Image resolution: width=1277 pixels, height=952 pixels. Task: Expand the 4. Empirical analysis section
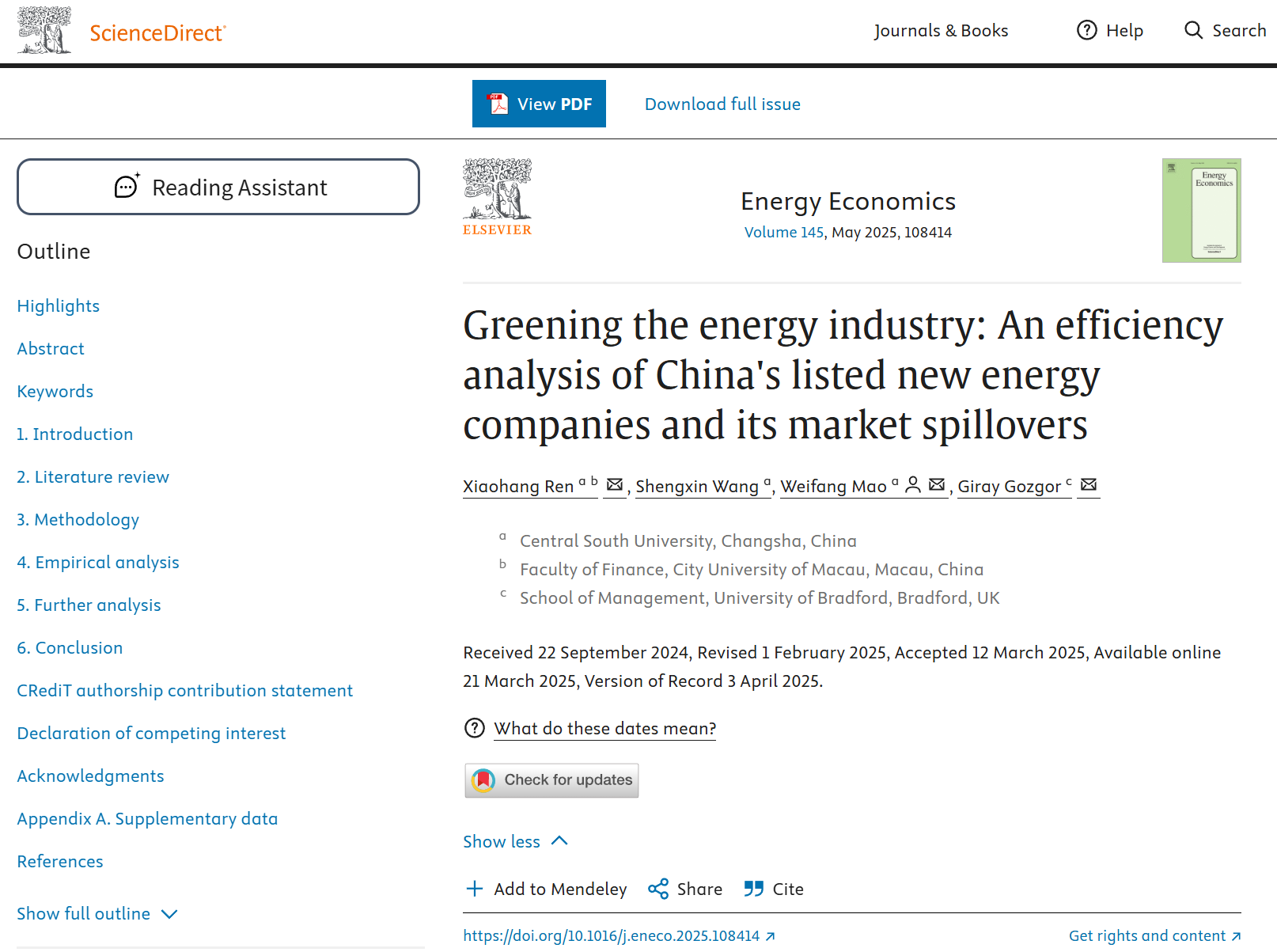coord(97,562)
